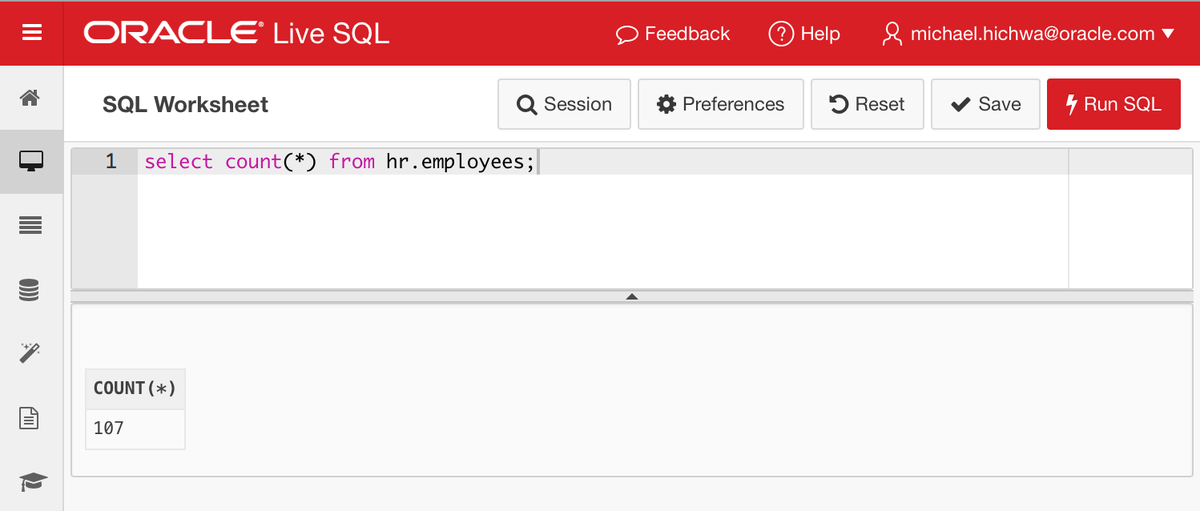
Task: Select line number 1 in the gutter
Action: [x=111, y=161]
